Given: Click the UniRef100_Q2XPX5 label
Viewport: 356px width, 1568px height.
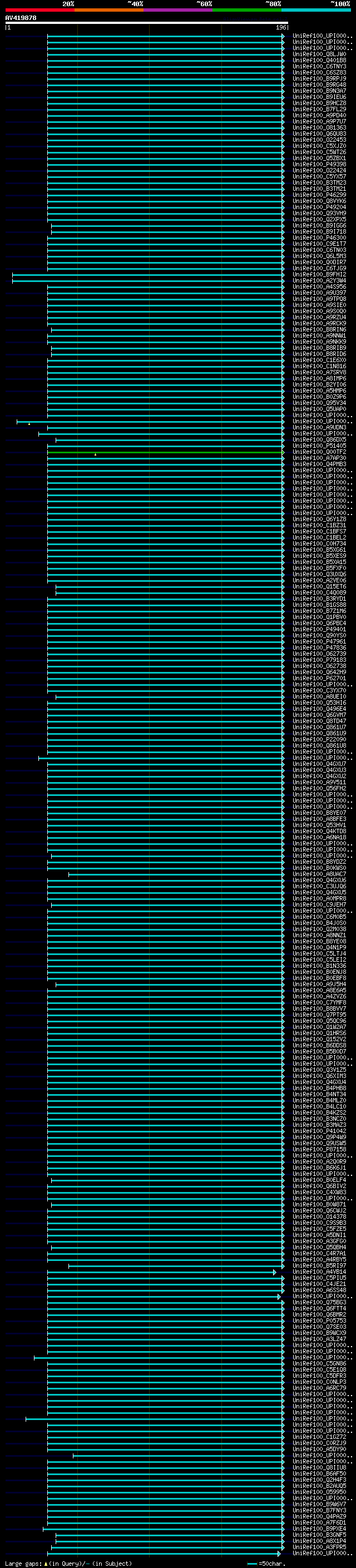Looking at the screenshot, I should pyautogui.click(x=319, y=219).
